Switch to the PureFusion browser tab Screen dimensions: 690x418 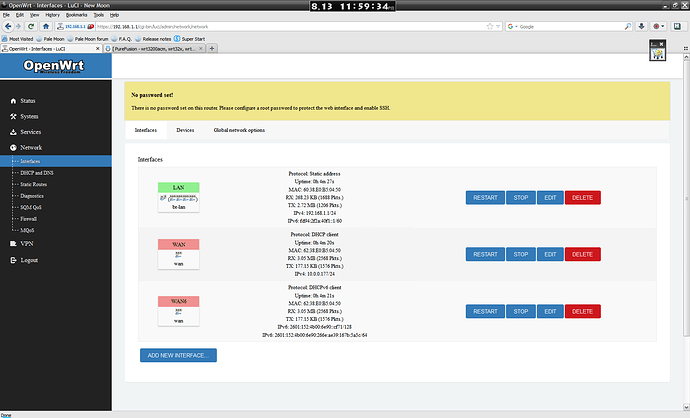click(154, 49)
